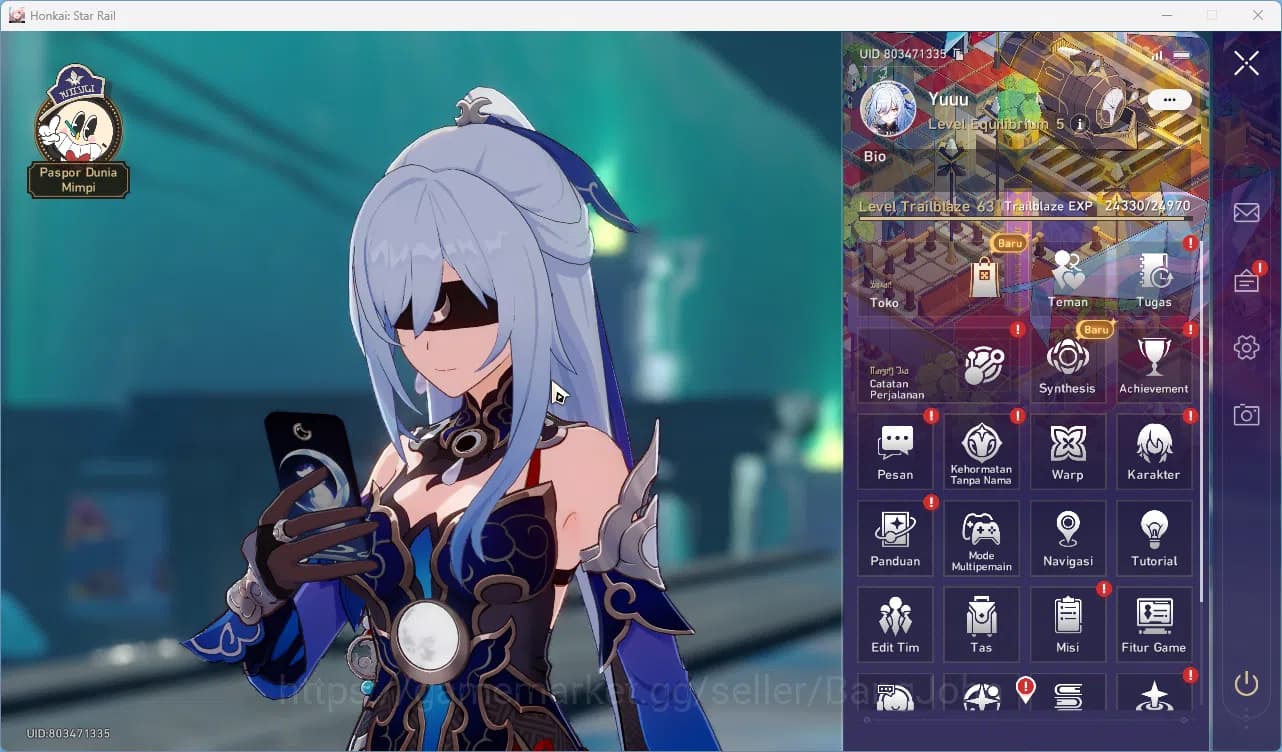Open Catatan Perjalanan travel log
This screenshot has height=752, width=1282.
pyautogui.click(x=937, y=365)
